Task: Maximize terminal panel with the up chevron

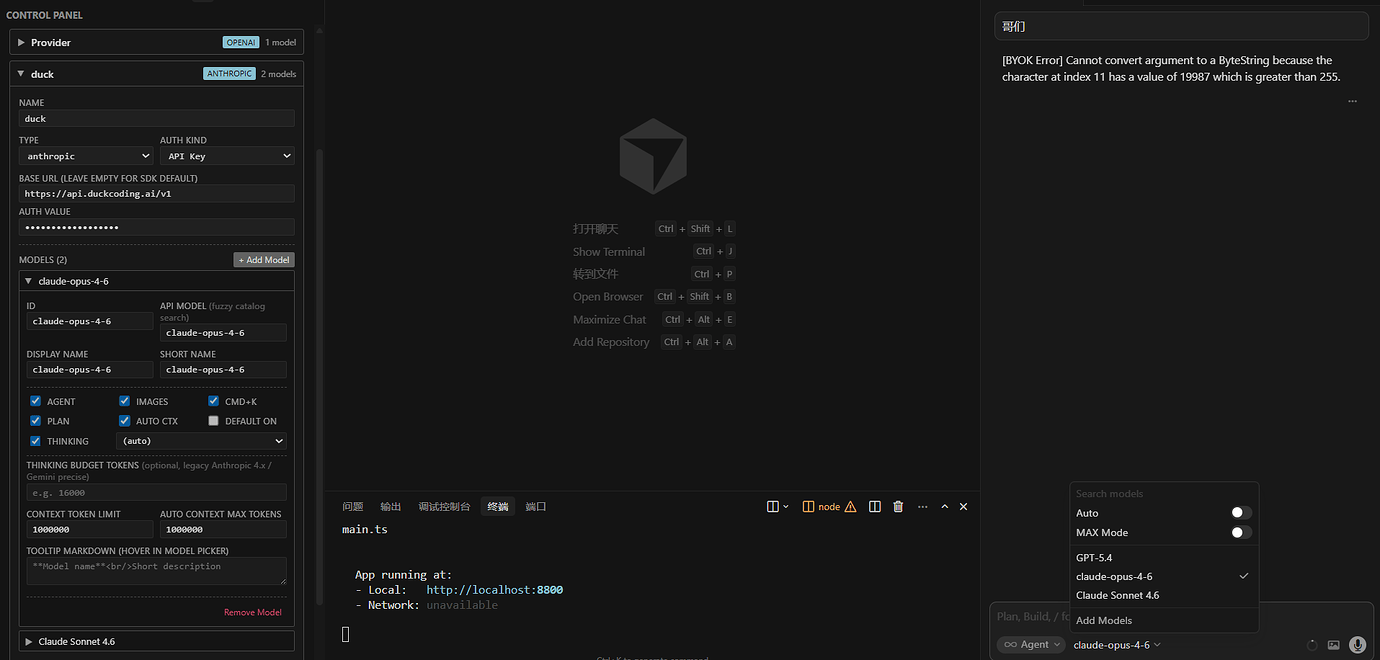Action: click(945, 507)
